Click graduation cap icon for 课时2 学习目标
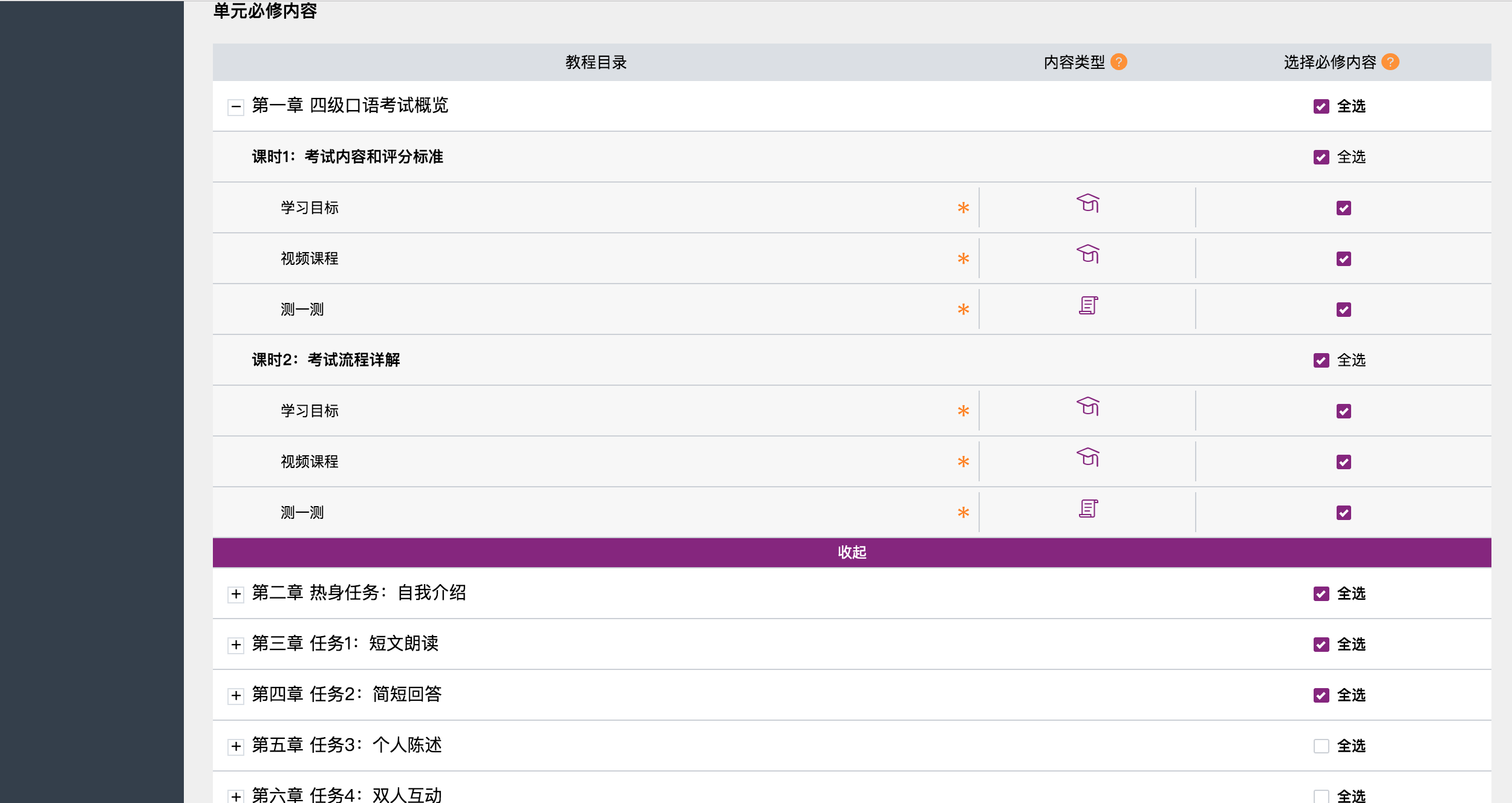The height and width of the screenshot is (803, 1512). (1087, 406)
